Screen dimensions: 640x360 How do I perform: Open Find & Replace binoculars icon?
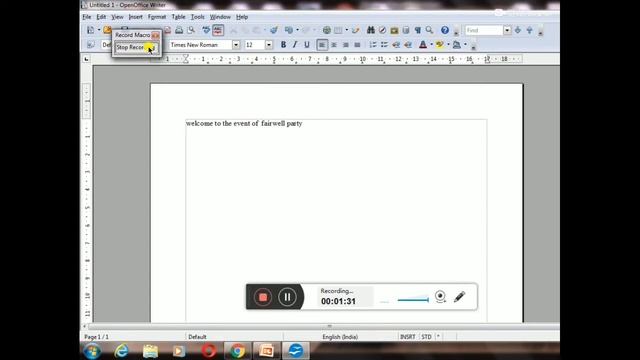click(371, 30)
